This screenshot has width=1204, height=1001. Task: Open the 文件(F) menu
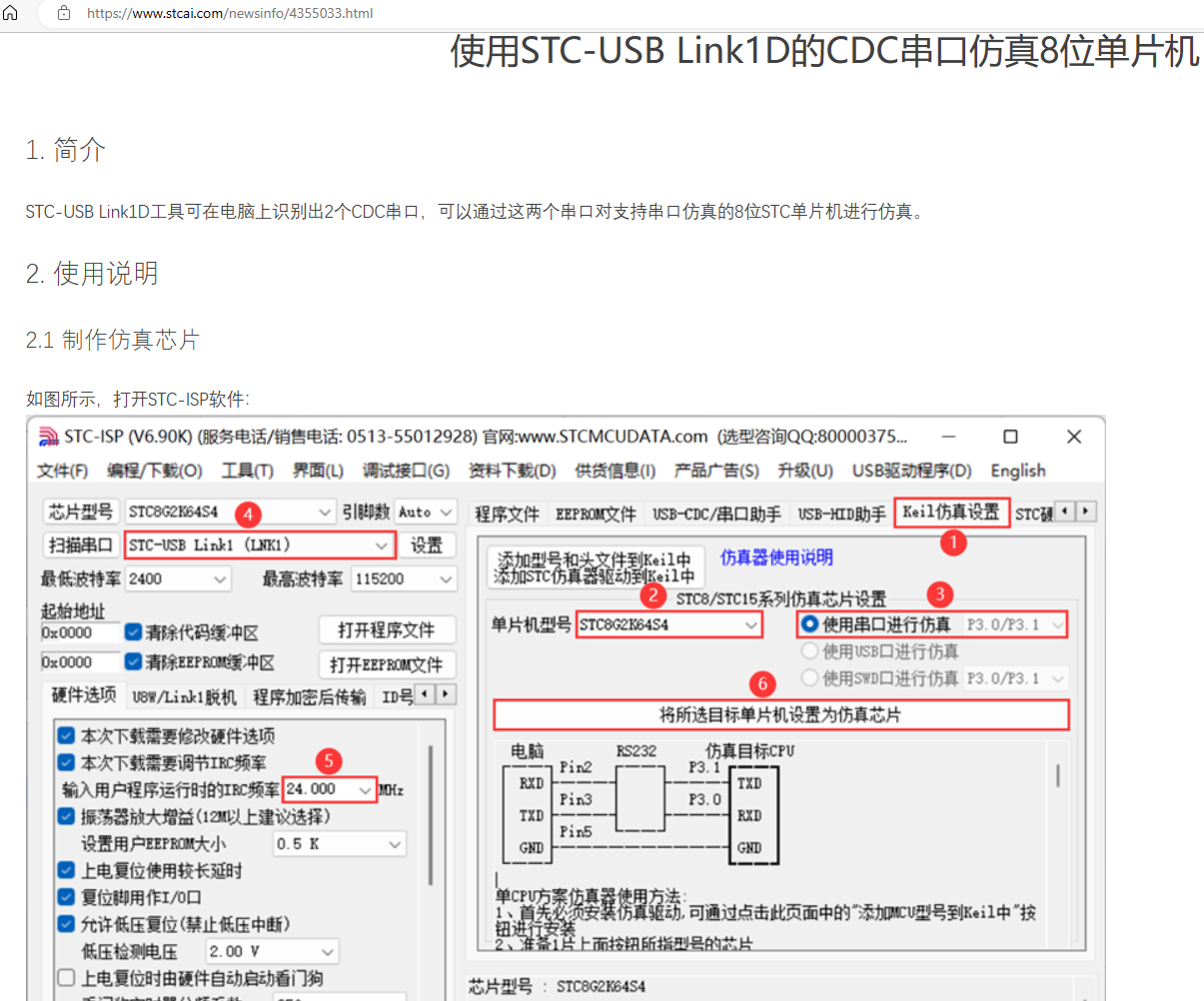[x=62, y=471]
